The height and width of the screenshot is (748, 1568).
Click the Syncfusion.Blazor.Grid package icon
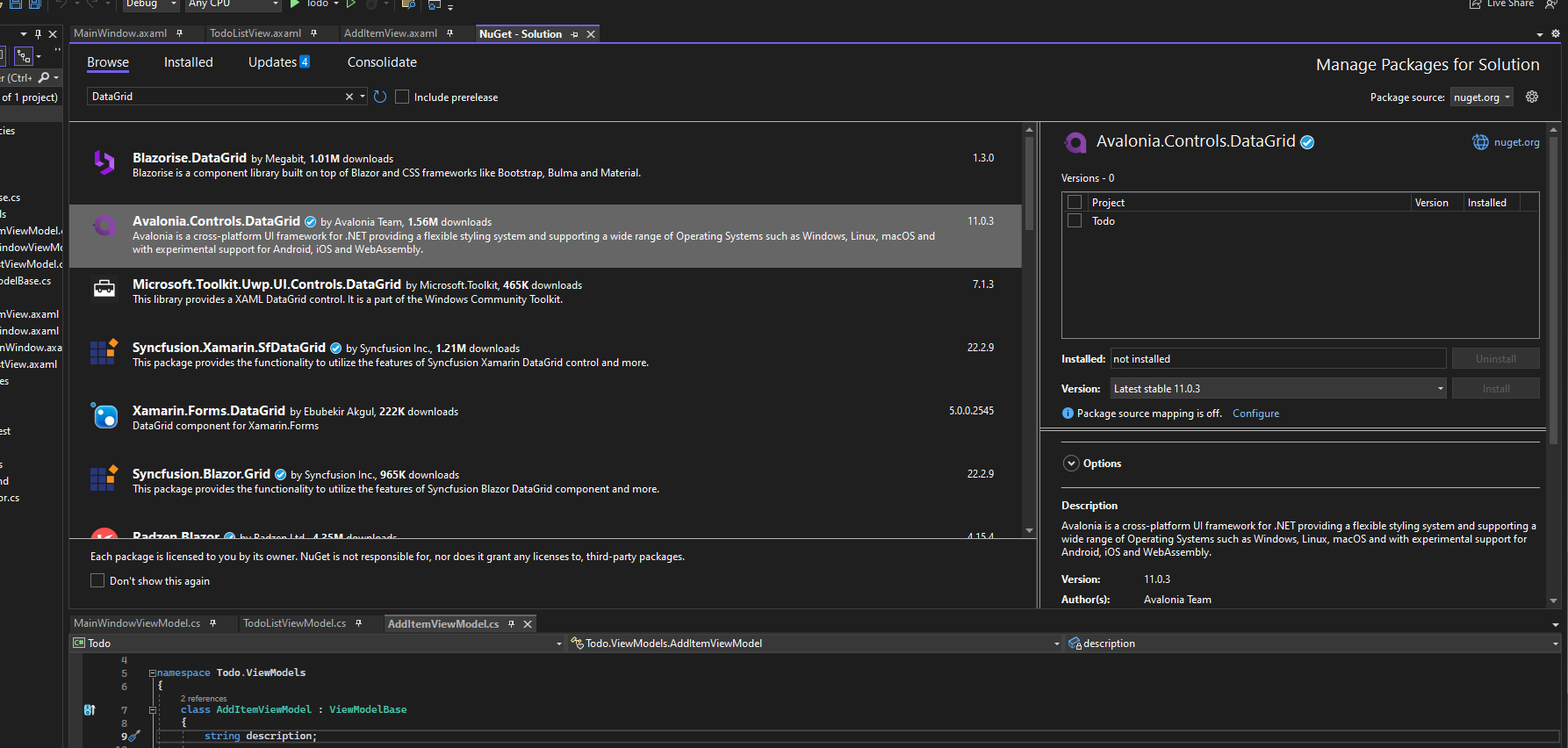pyautogui.click(x=104, y=478)
